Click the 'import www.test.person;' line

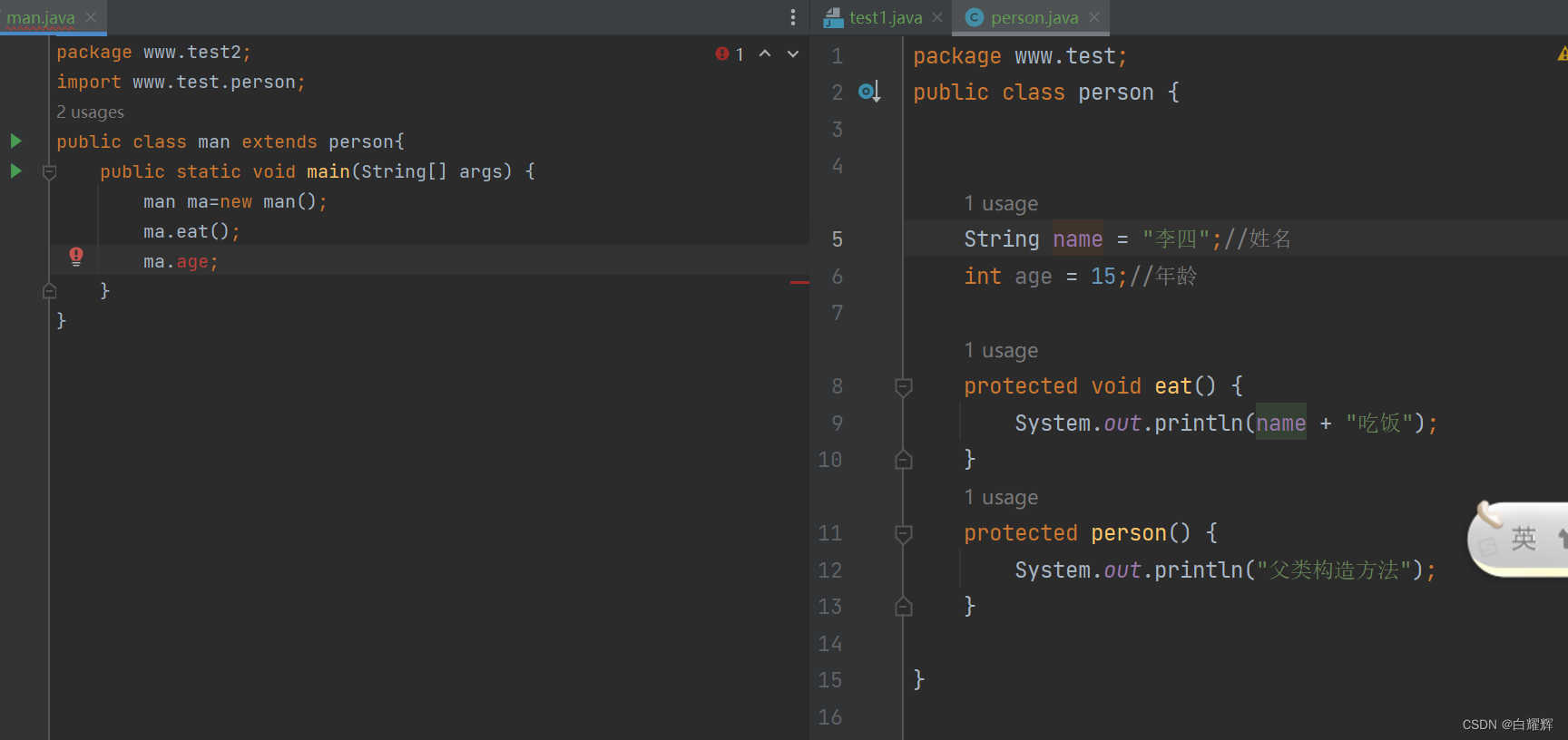[x=181, y=83]
